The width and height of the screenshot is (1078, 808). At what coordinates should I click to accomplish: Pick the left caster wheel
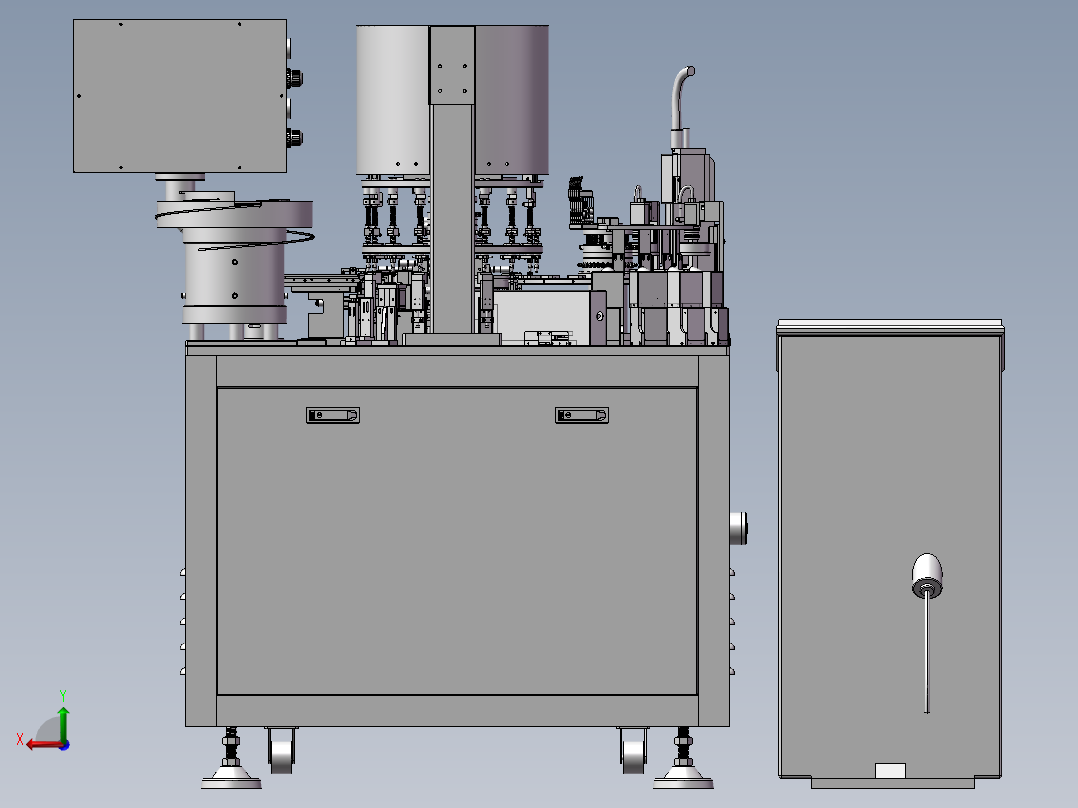pyautogui.click(x=281, y=750)
